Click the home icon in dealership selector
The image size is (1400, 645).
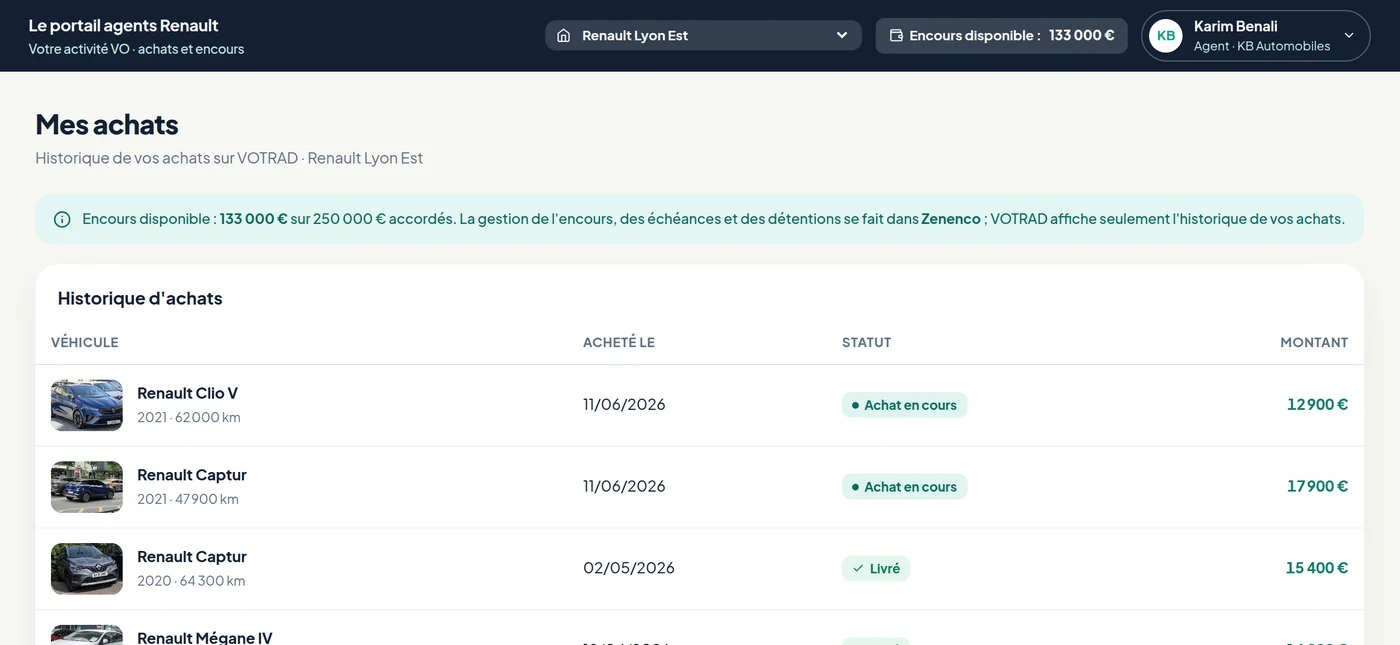click(564, 36)
